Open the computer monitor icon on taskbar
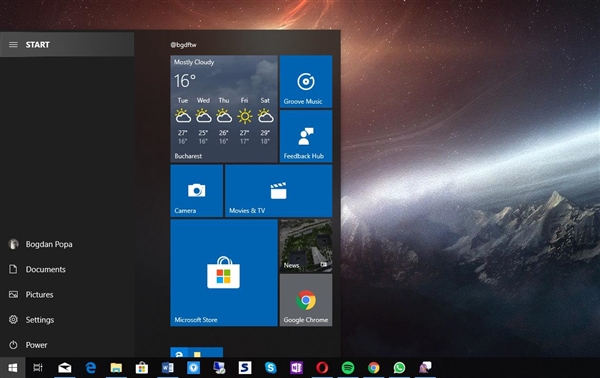The image size is (600, 378). click(x=219, y=368)
